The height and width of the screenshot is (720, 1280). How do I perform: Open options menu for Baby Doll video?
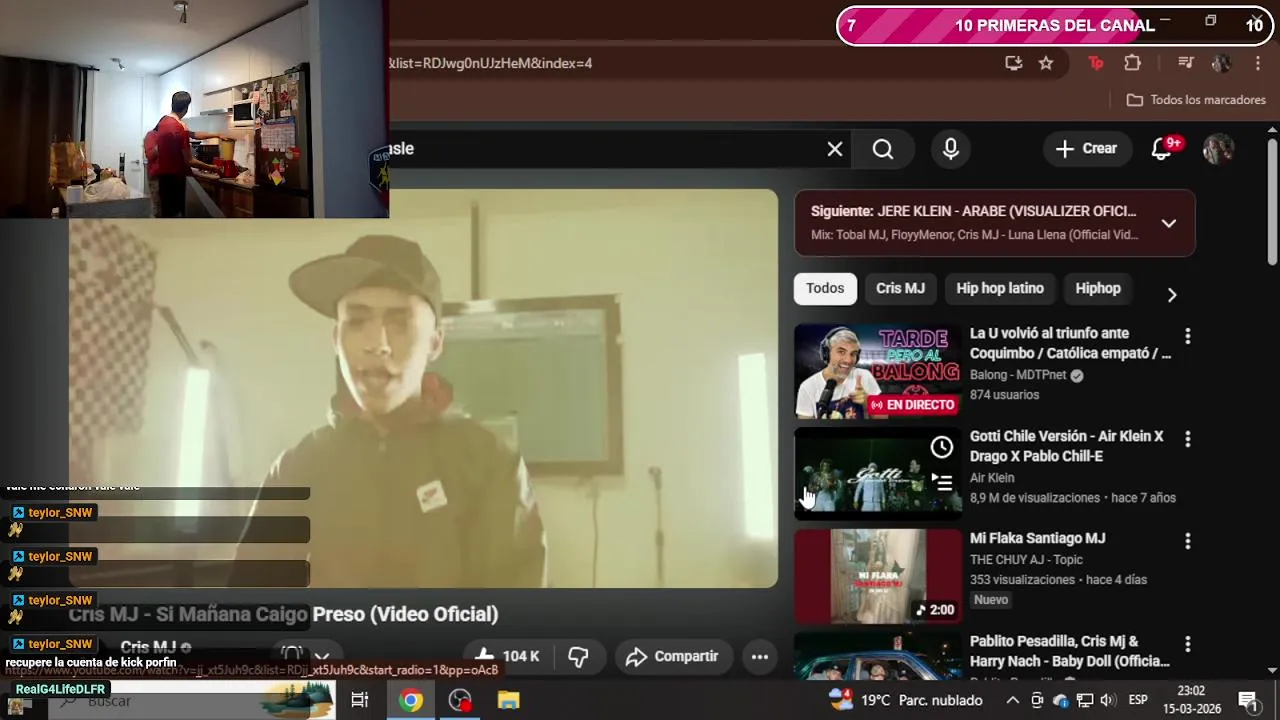(x=1188, y=644)
